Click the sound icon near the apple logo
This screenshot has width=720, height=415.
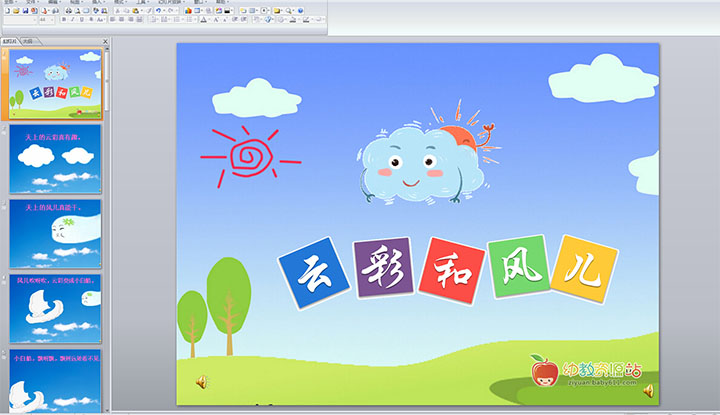click(x=648, y=391)
